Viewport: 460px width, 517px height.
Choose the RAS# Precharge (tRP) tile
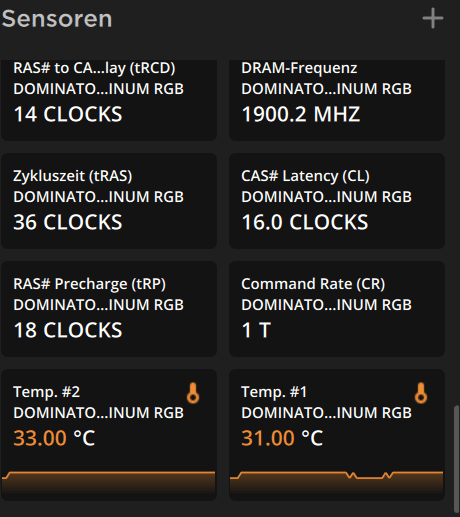pyautogui.click(x=109, y=309)
